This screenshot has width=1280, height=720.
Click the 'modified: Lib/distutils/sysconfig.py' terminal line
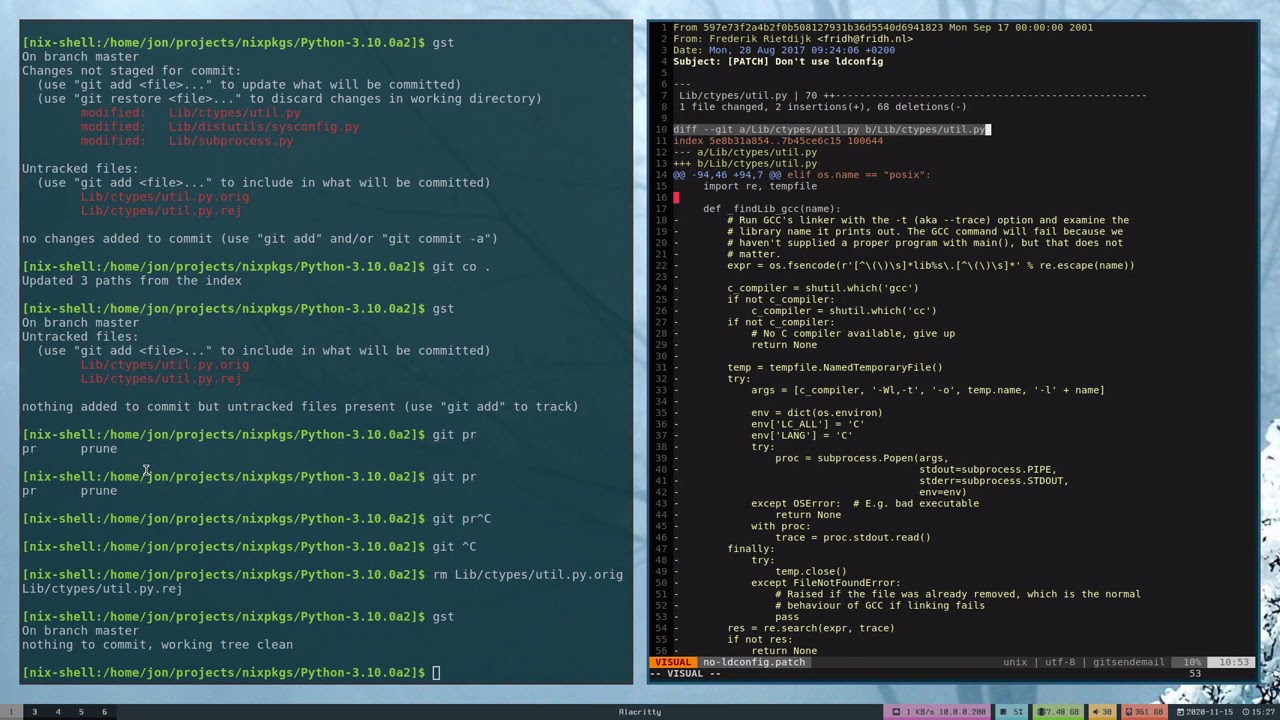click(219, 126)
